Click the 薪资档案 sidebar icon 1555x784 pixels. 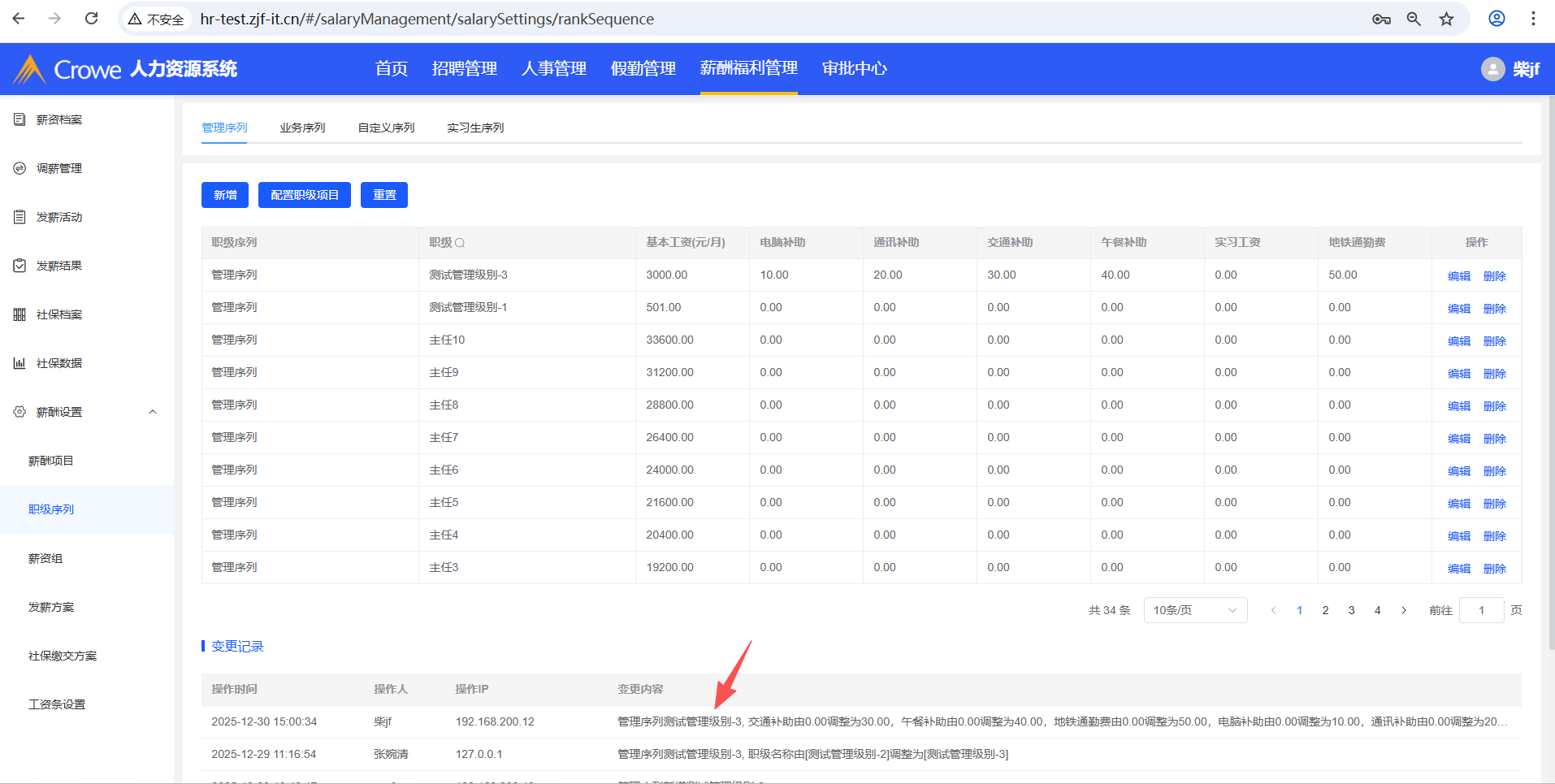19,119
